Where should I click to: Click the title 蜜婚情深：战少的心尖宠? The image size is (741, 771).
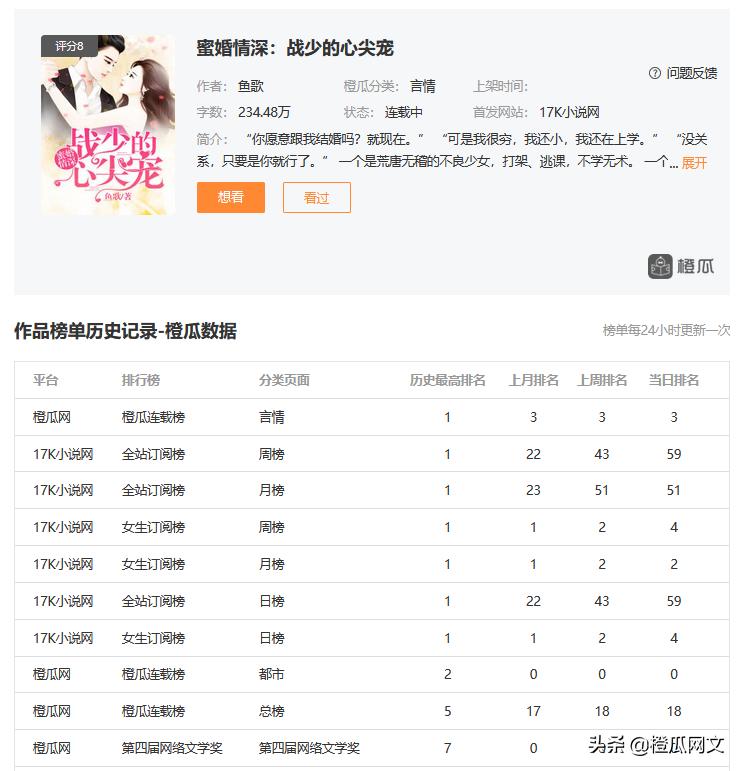[295, 48]
